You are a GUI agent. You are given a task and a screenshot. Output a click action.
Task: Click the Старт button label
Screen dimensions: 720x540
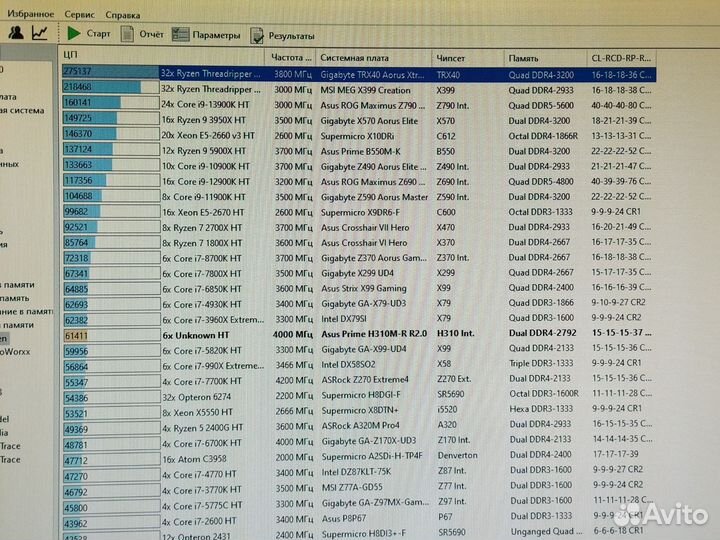pyautogui.click(x=98, y=34)
